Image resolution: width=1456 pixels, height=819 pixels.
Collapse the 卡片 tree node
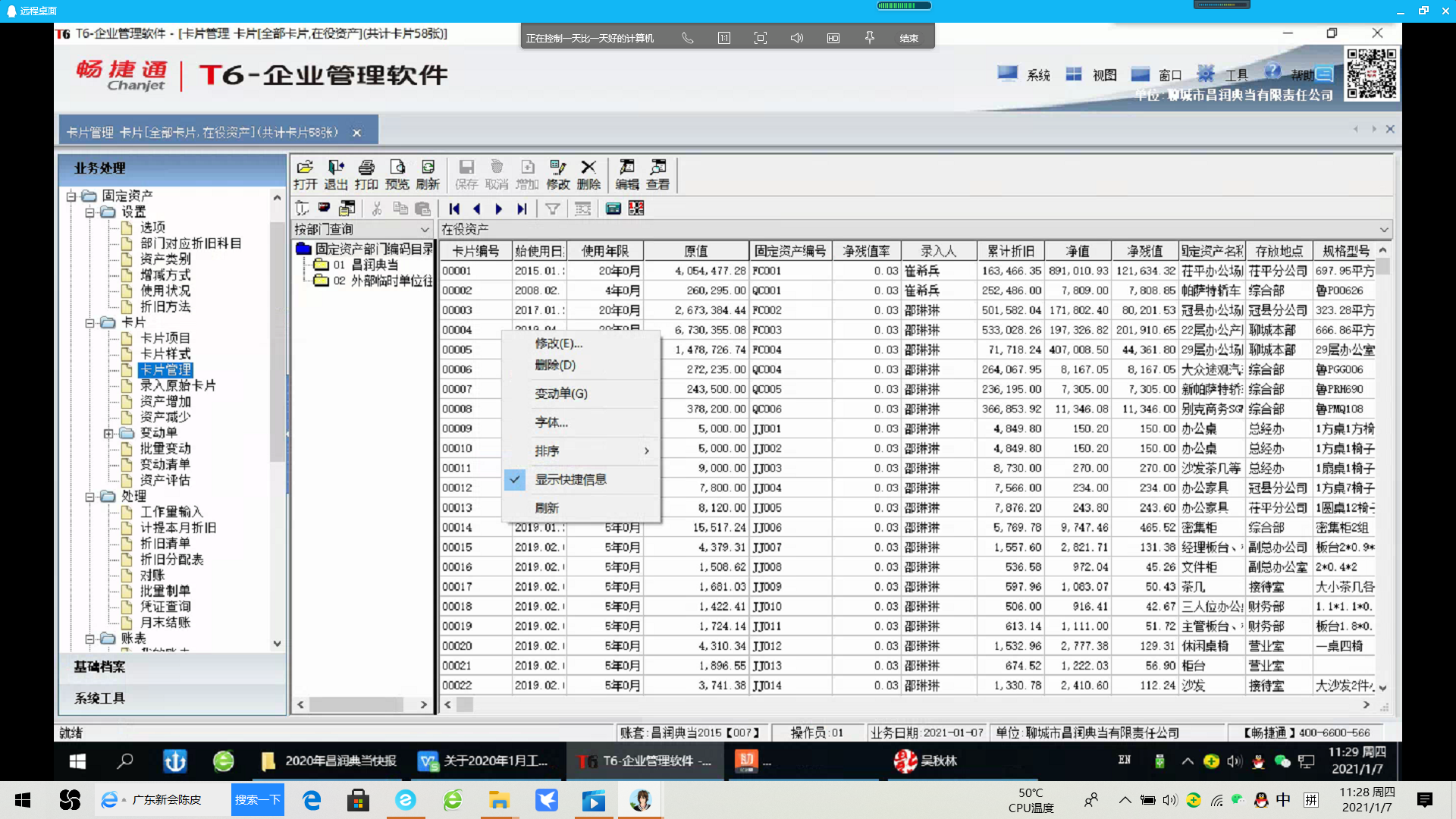coord(89,323)
